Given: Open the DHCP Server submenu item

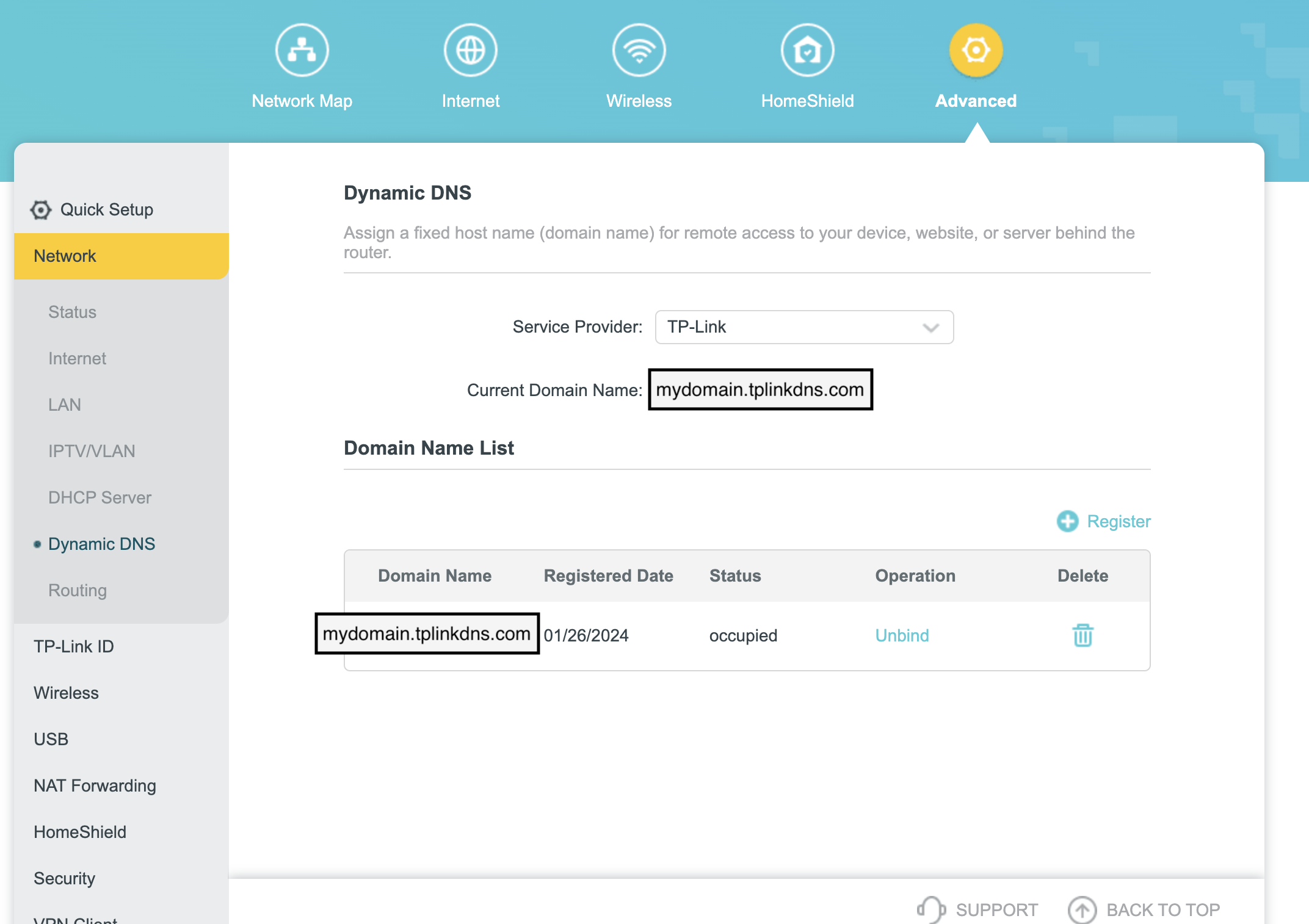Looking at the screenshot, I should coord(100,497).
